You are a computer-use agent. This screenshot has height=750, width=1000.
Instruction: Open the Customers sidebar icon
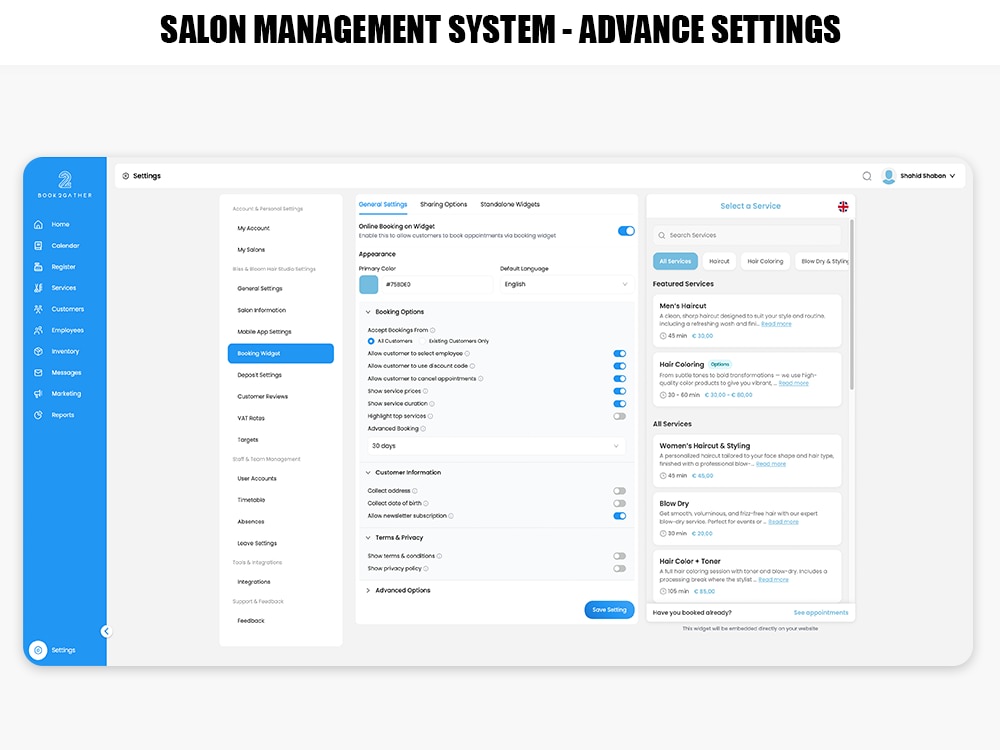pyautogui.click(x=38, y=309)
